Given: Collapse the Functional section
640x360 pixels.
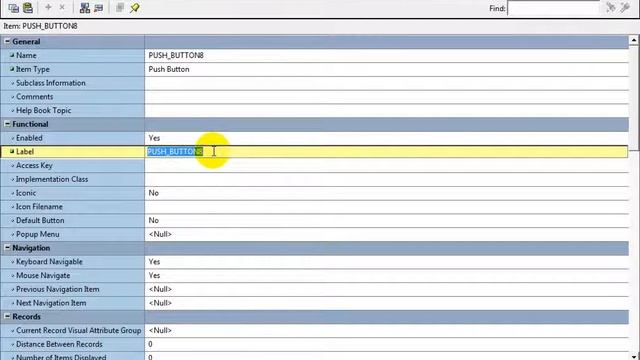Looking at the screenshot, I should tap(7, 124).
